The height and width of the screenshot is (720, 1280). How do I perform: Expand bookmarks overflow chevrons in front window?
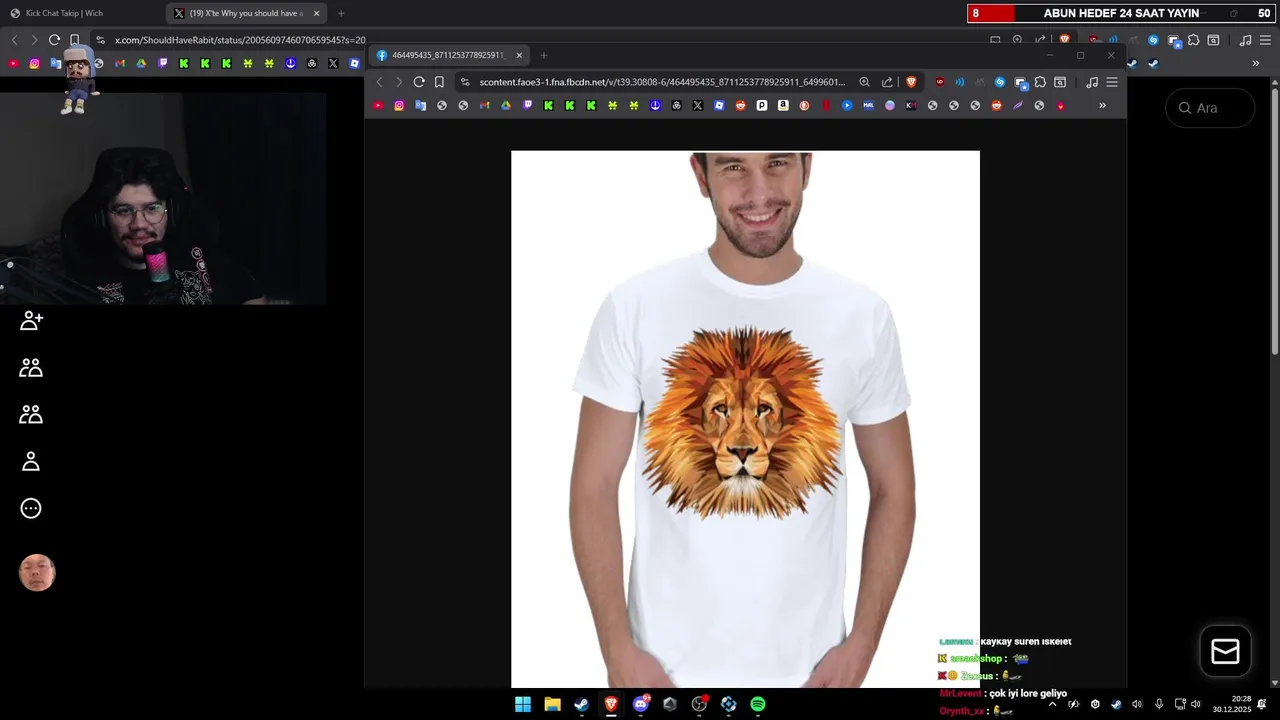1102,105
